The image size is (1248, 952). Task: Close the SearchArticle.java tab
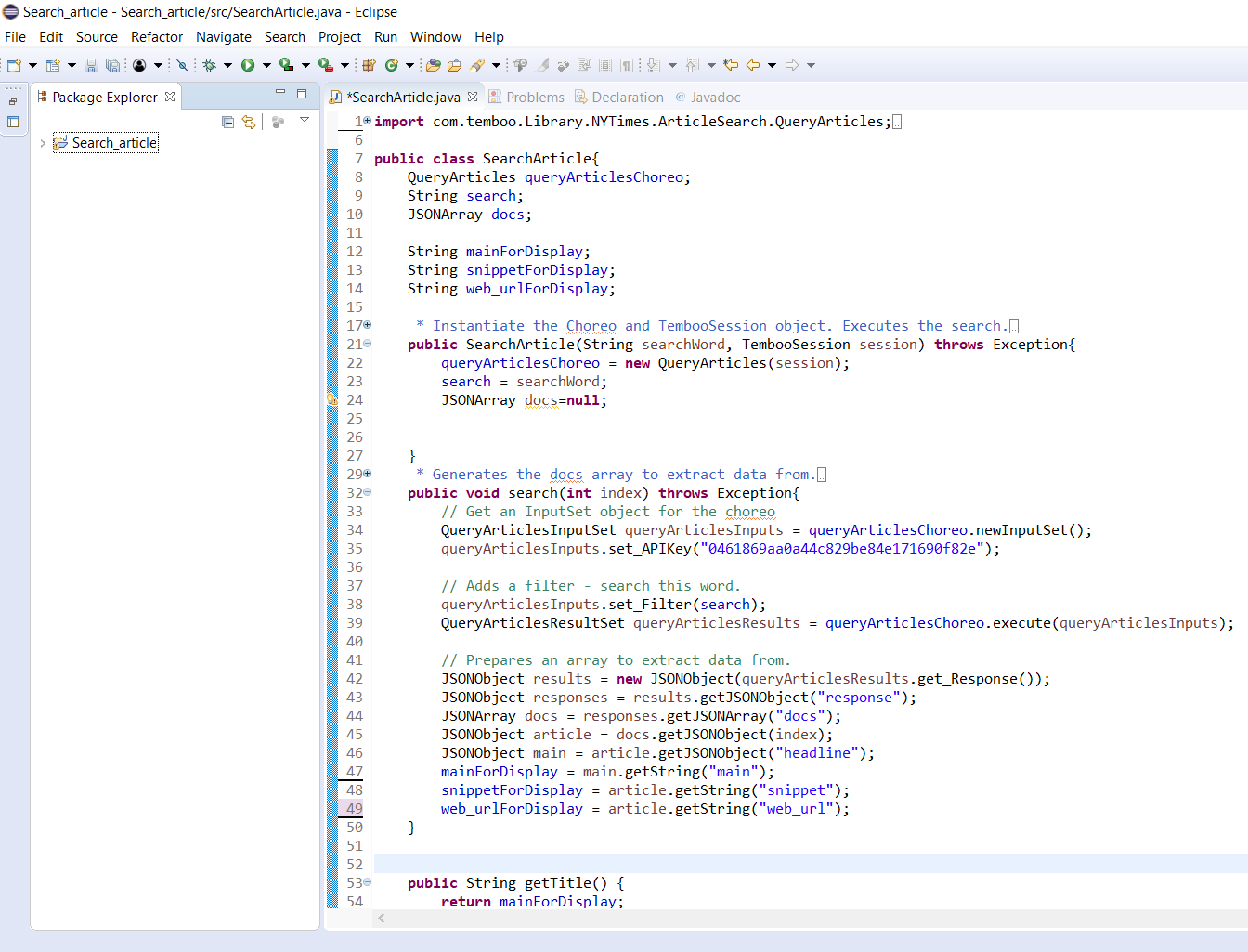tap(473, 97)
